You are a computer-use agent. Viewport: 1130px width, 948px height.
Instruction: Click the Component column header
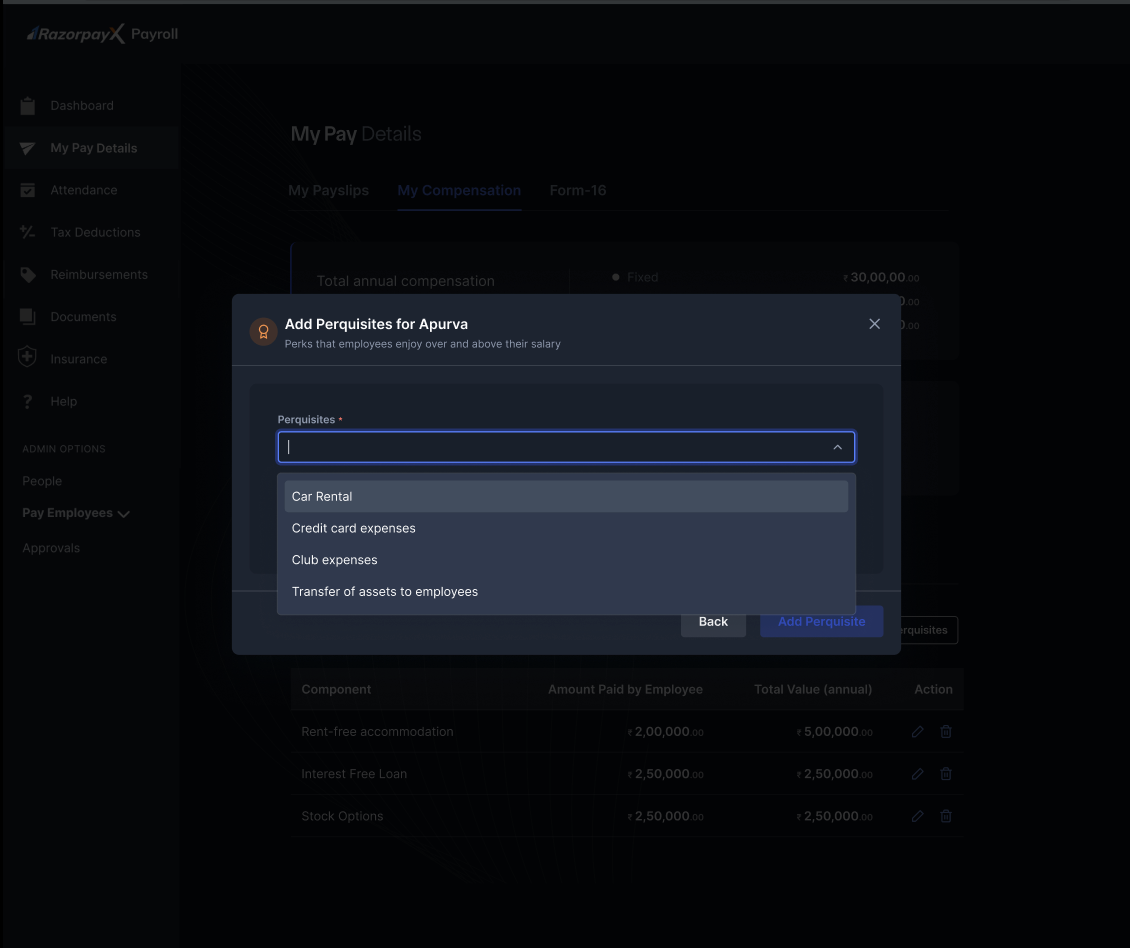coord(337,689)
